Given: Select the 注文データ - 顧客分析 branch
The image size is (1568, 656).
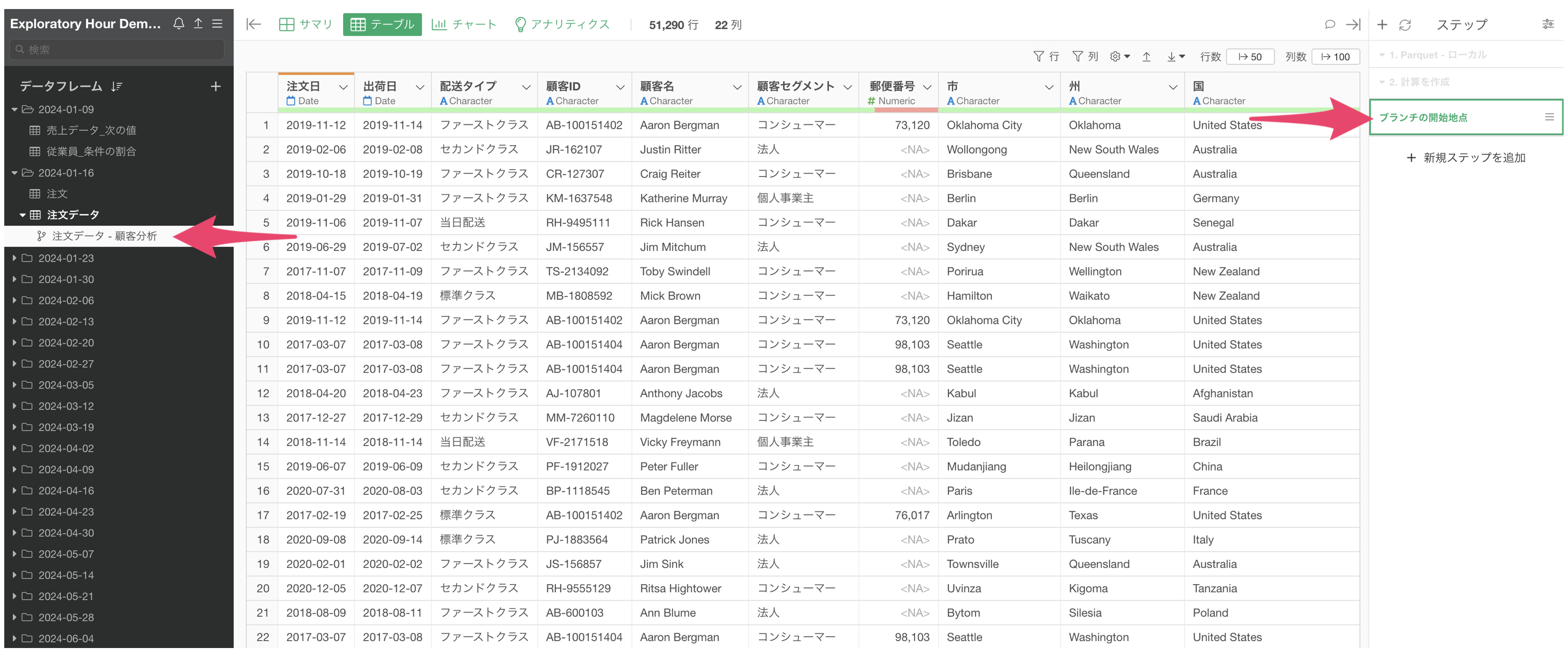Looking at the screenshot, I should tap(104, 236).
